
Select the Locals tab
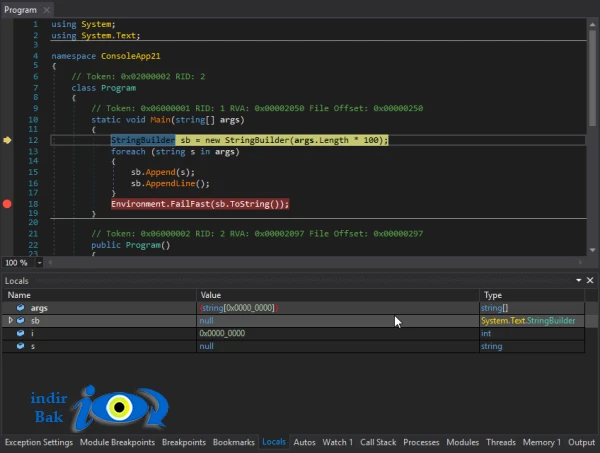274,442
